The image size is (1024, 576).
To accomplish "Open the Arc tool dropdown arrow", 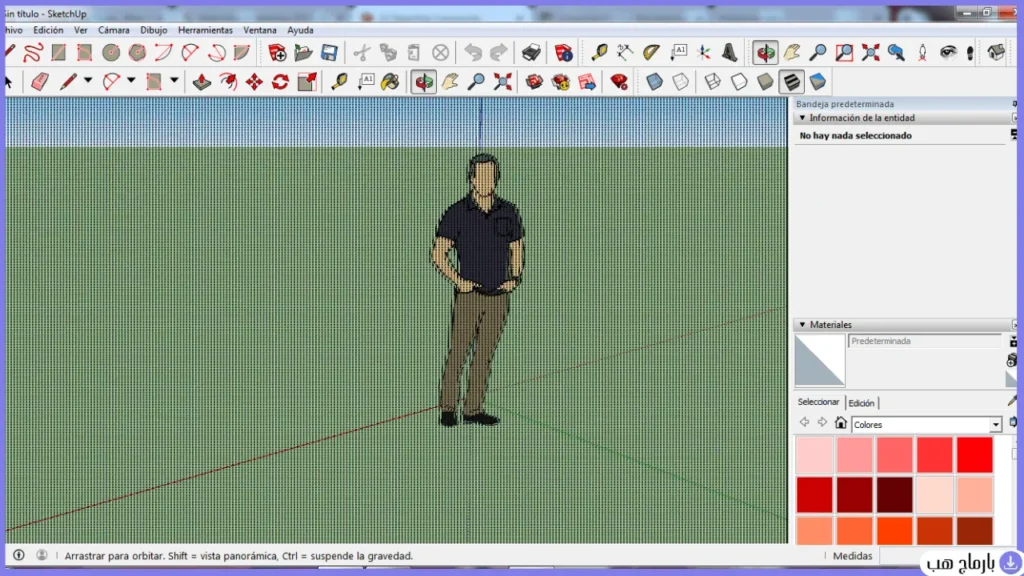I will [131, 81].
